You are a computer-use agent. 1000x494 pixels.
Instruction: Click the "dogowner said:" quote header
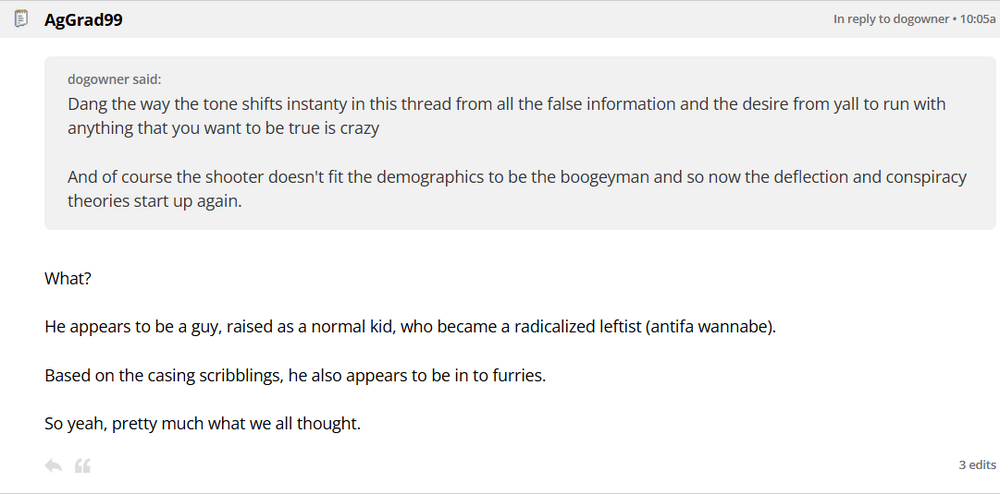[x=114, y=79]
